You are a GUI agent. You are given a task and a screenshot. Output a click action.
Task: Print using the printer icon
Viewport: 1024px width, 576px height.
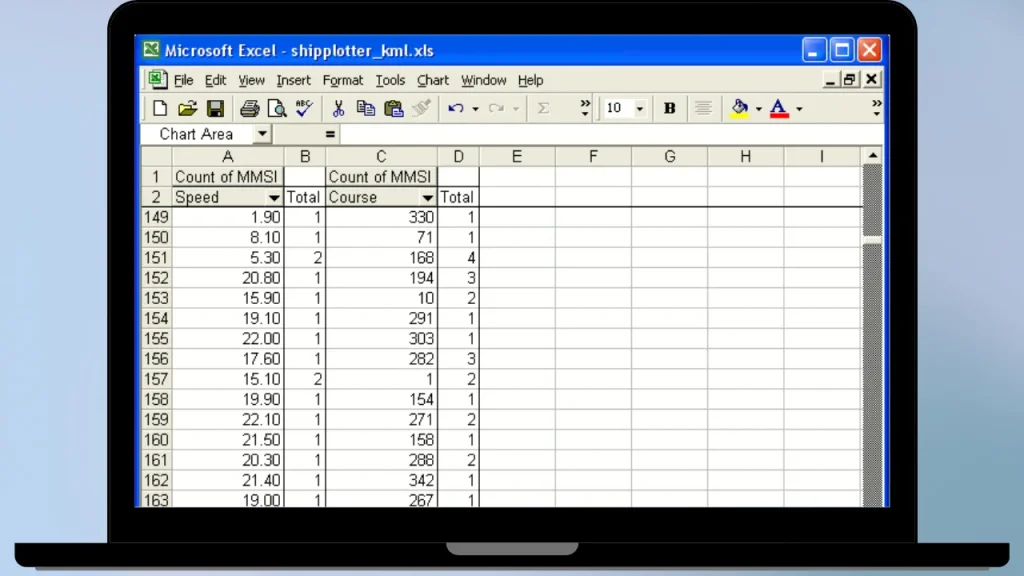[x=249, y=108]
